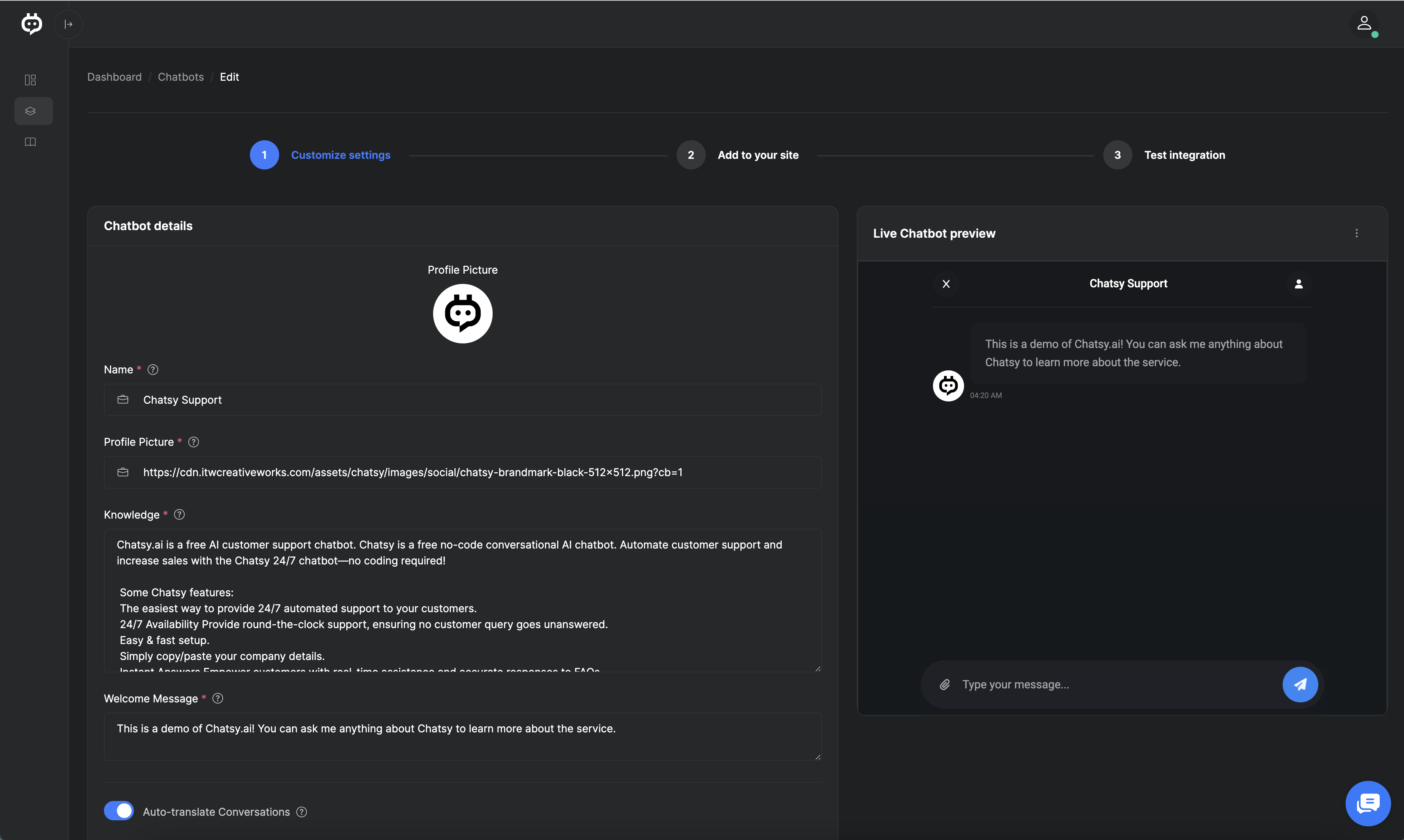Open the documentation book sidebar icon

click(x=31, y=142)
